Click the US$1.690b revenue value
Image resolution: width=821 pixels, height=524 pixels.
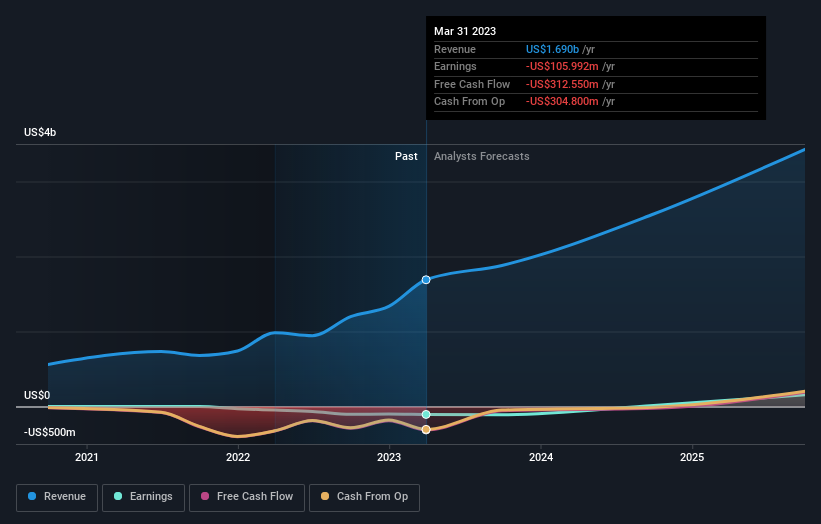click(x=552, y=49)
